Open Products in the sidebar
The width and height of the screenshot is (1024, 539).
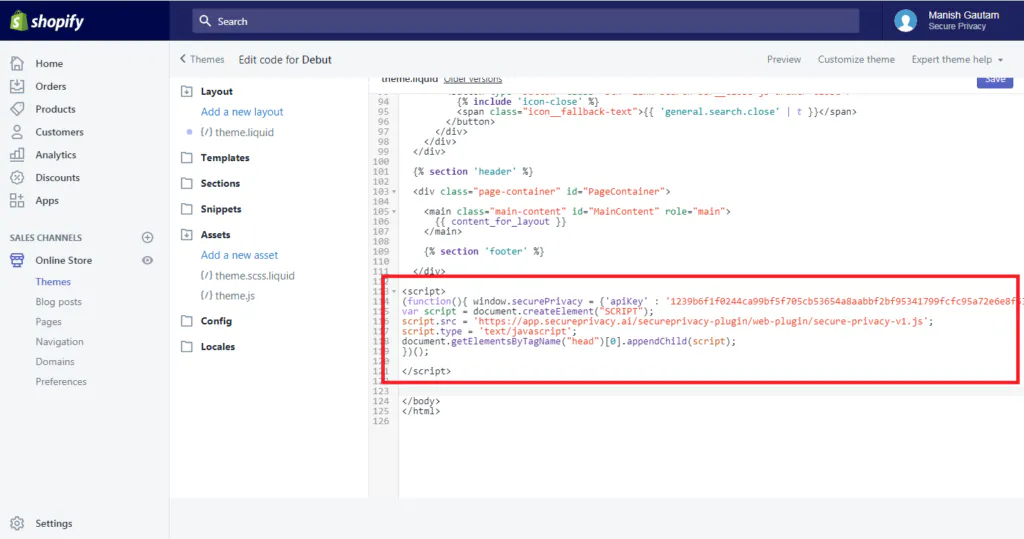click(x=55, y=109)
